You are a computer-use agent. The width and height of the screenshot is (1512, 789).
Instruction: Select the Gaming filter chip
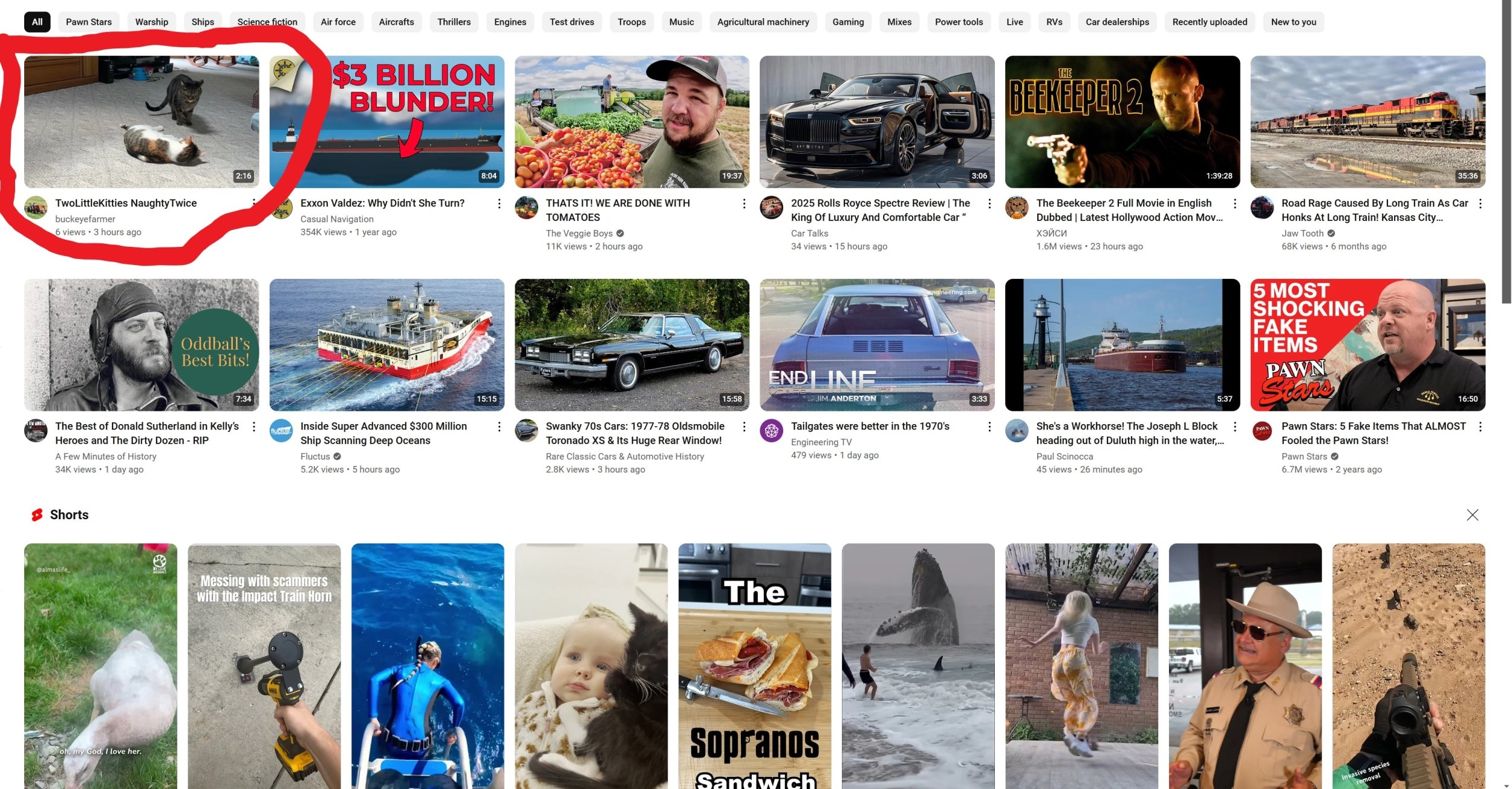pos(848,22)
